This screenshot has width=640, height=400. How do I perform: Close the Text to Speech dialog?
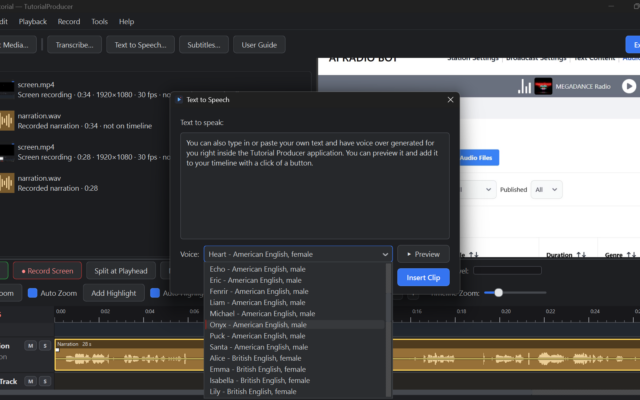(x=450, y=100)
